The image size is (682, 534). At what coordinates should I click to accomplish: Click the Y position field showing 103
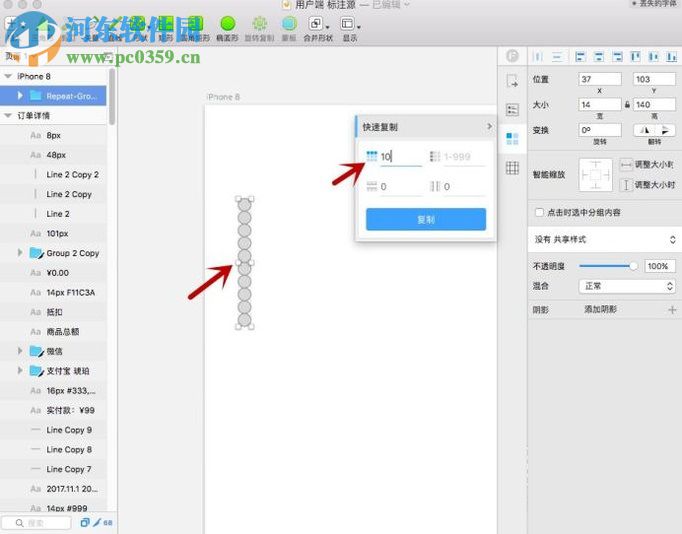point(654,79)
